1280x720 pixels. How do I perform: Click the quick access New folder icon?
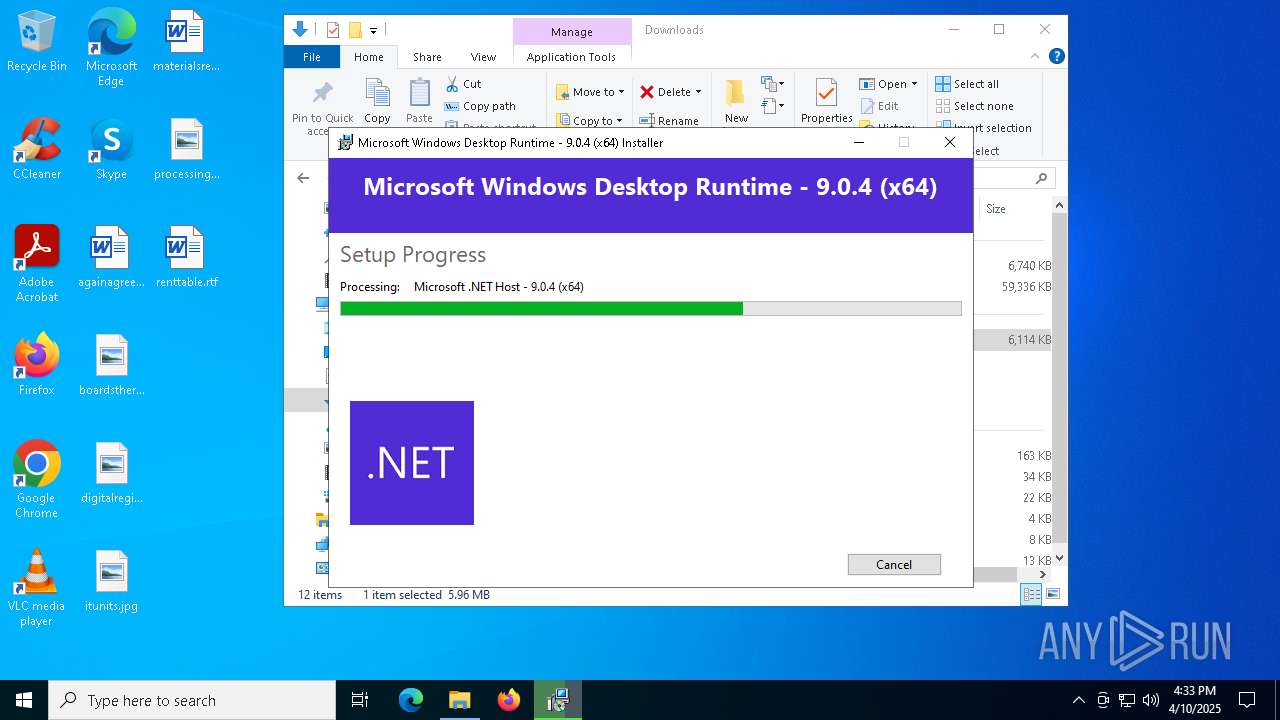coord(354,30)
